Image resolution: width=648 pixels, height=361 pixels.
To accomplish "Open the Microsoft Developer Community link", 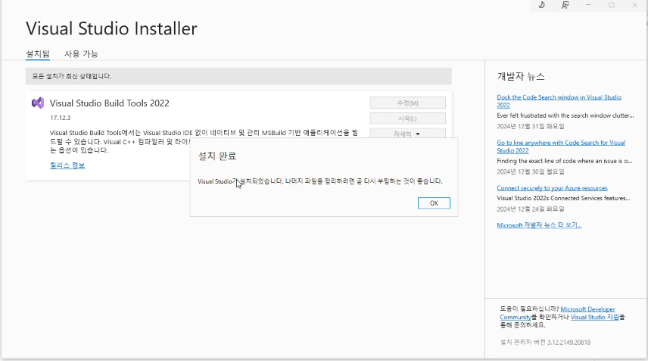I will click(x=558, y=313).
